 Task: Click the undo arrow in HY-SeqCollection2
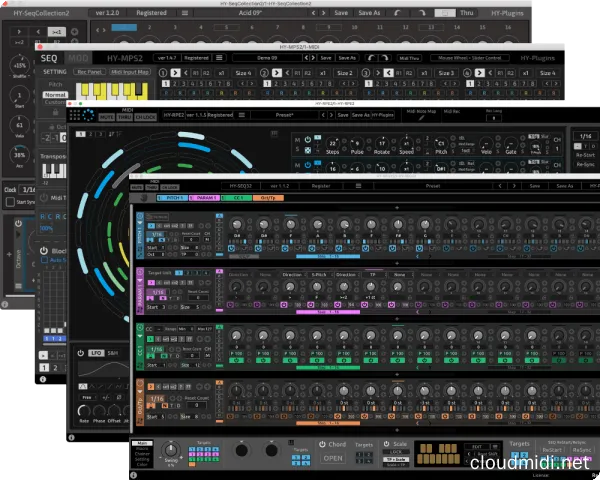point(398,13)
